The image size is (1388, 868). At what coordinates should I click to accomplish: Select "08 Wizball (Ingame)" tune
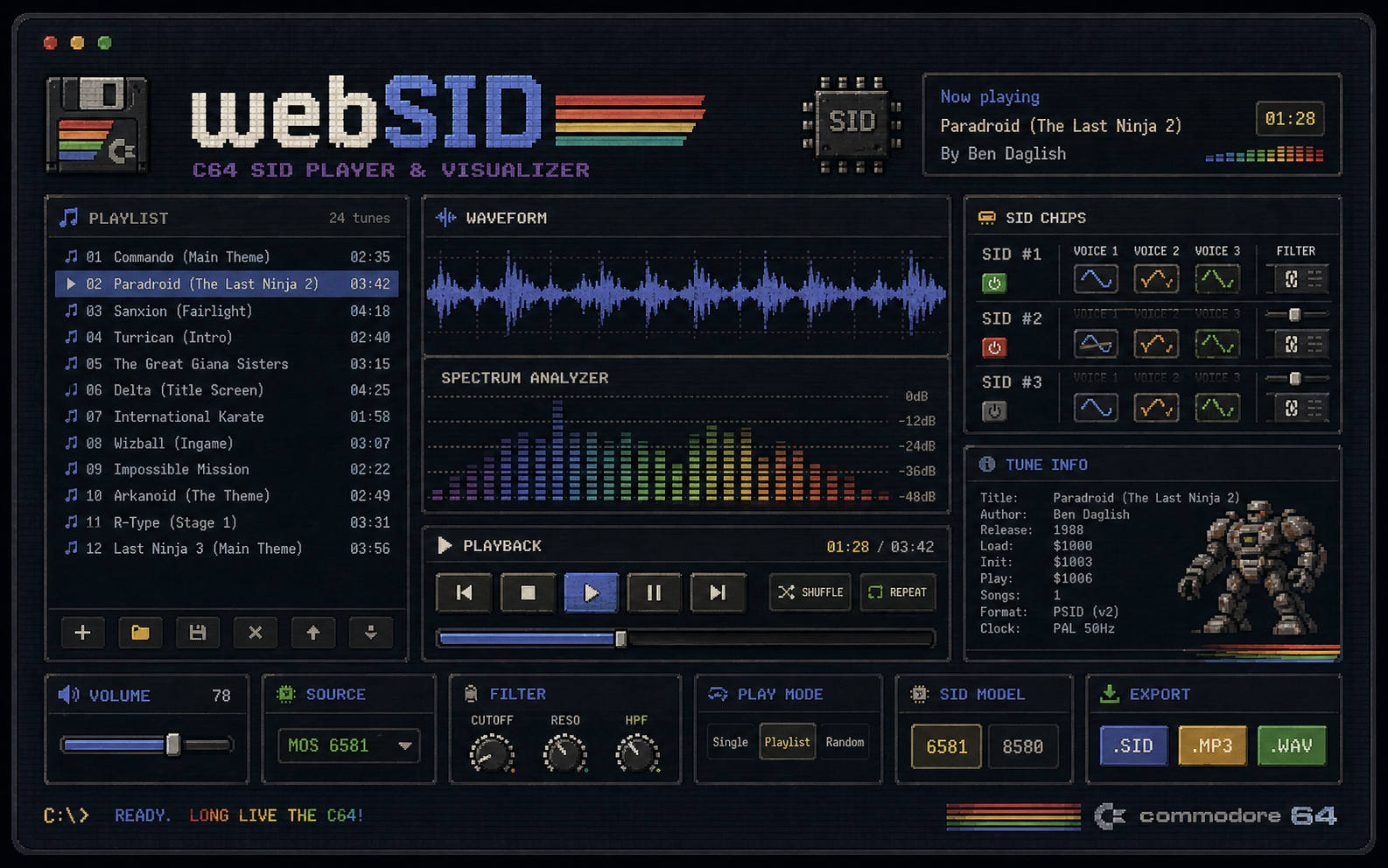(x=227, y=444)
